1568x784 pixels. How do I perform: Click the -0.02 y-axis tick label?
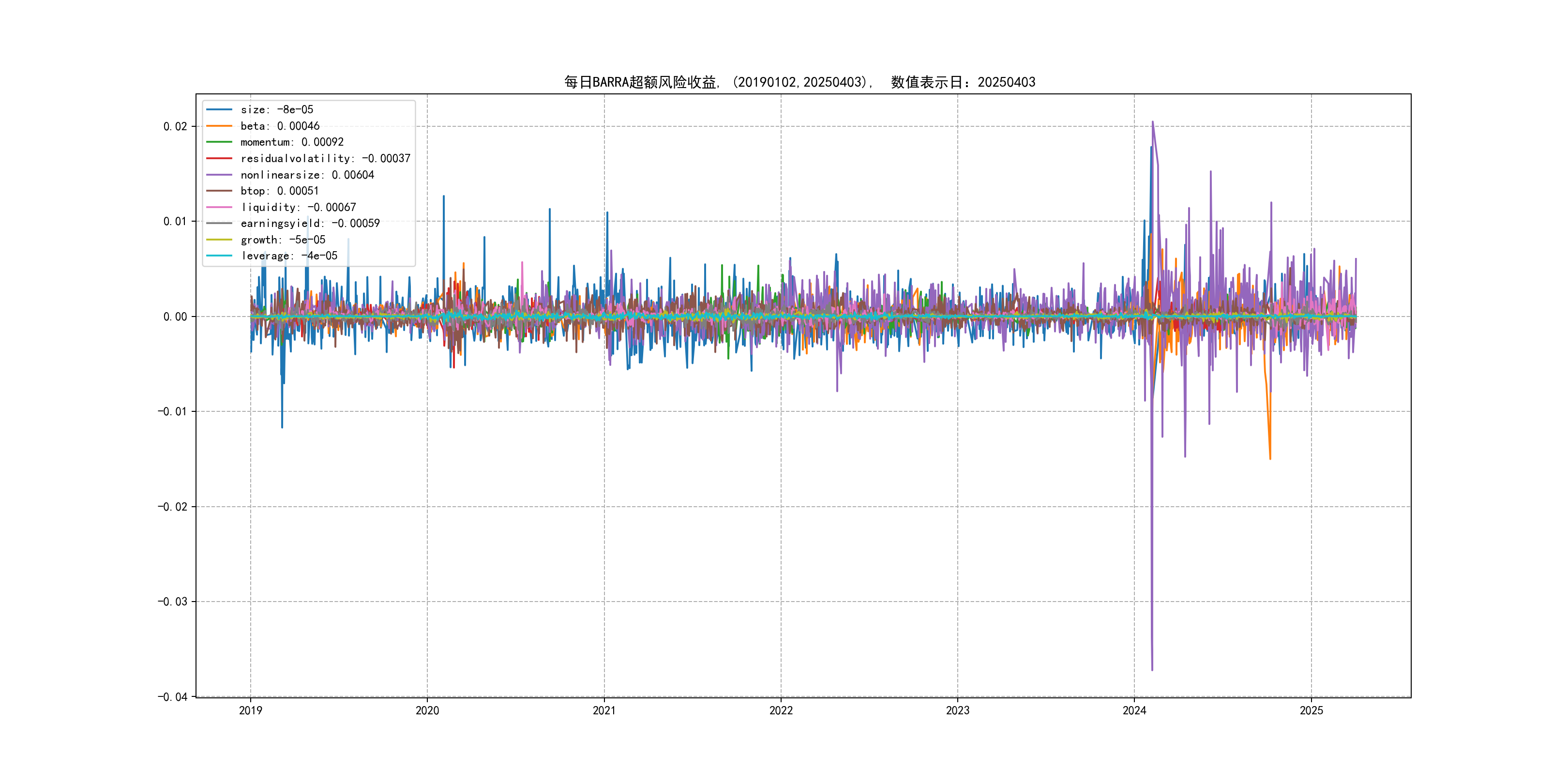point(172,507)
